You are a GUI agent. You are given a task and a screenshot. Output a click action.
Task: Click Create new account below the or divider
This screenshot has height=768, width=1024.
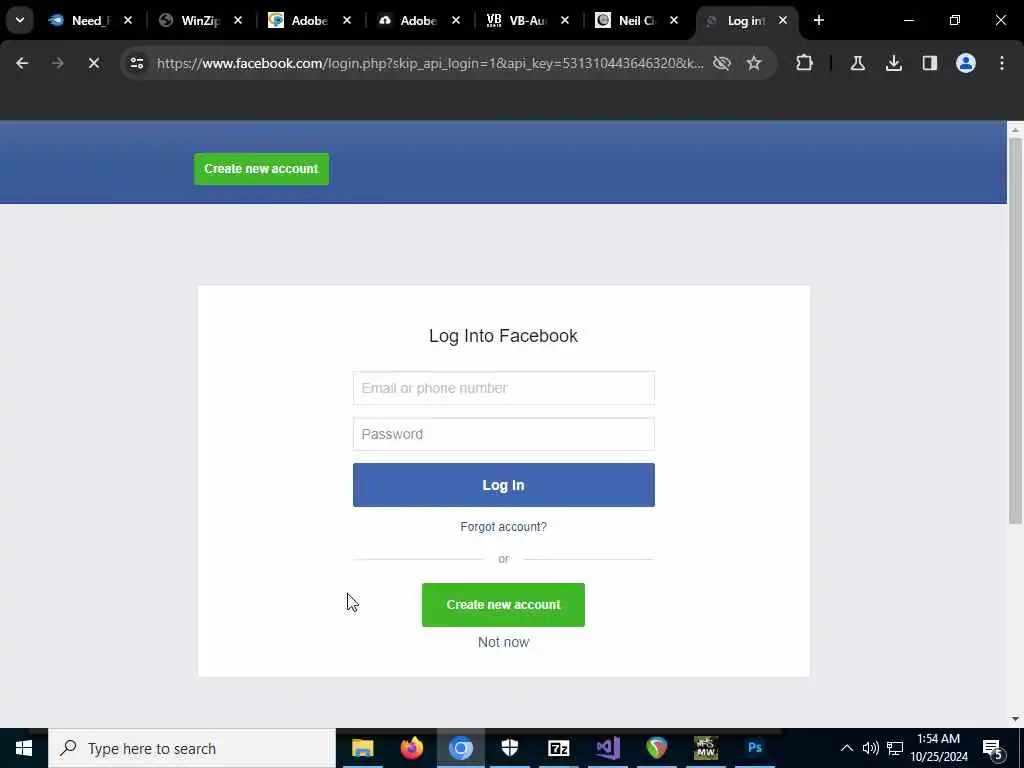504,605
